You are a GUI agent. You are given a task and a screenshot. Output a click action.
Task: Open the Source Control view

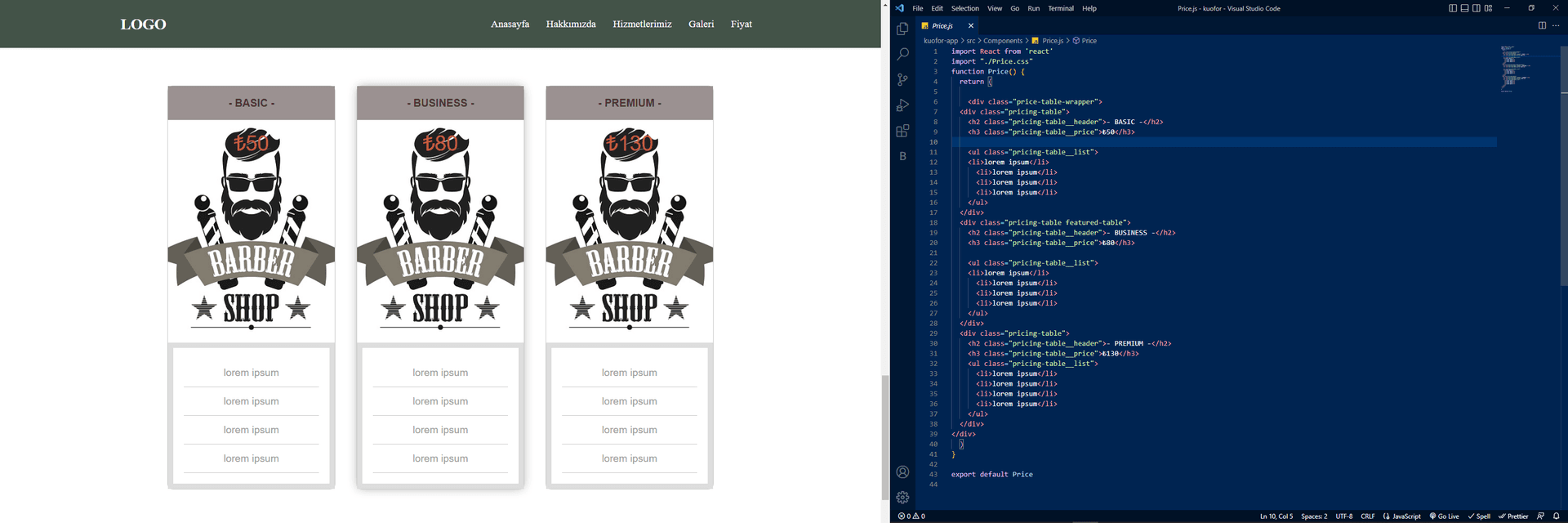coord(902,79)
